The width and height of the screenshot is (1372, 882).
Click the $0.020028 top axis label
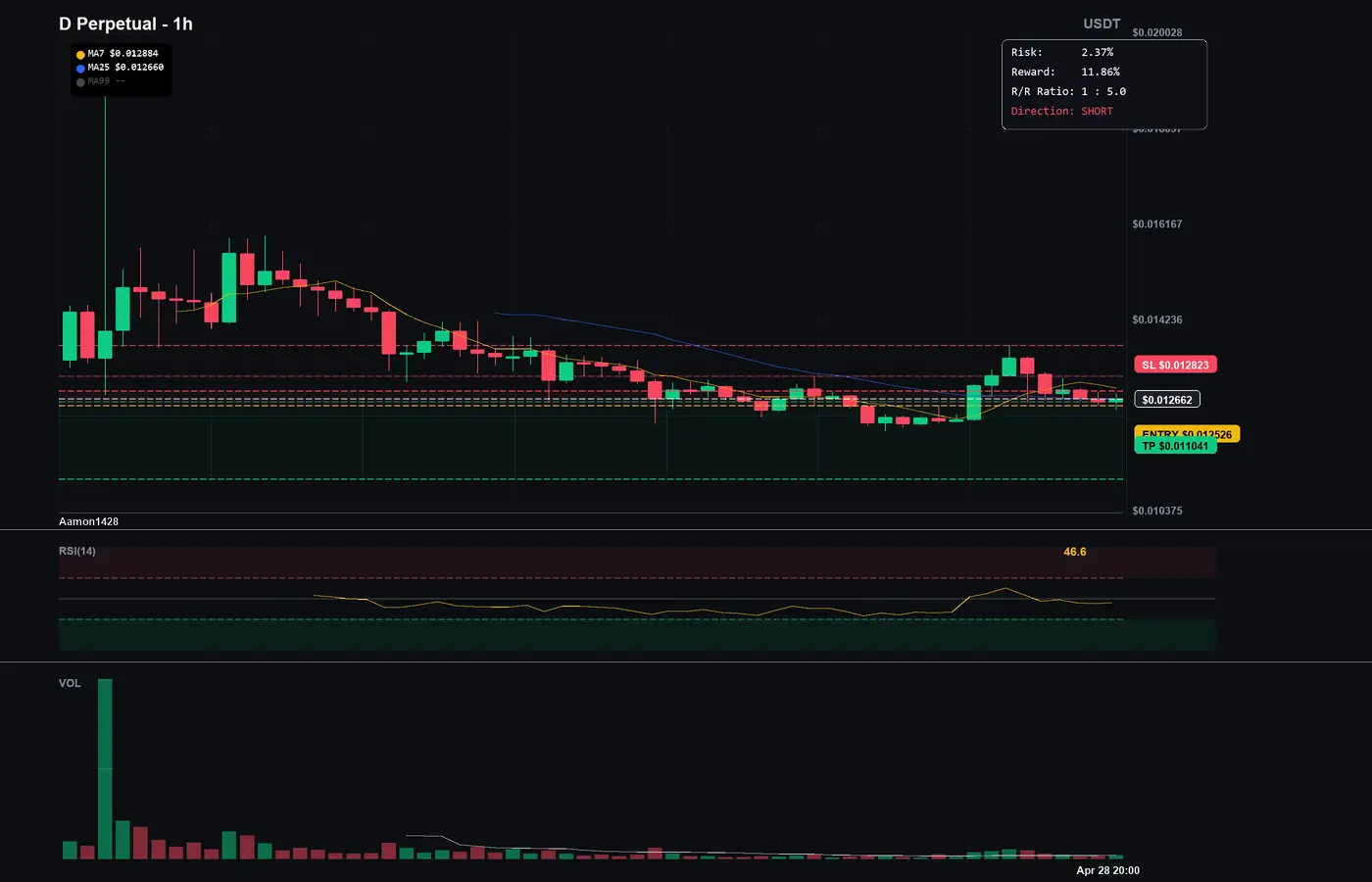[x=1157, y=32]
